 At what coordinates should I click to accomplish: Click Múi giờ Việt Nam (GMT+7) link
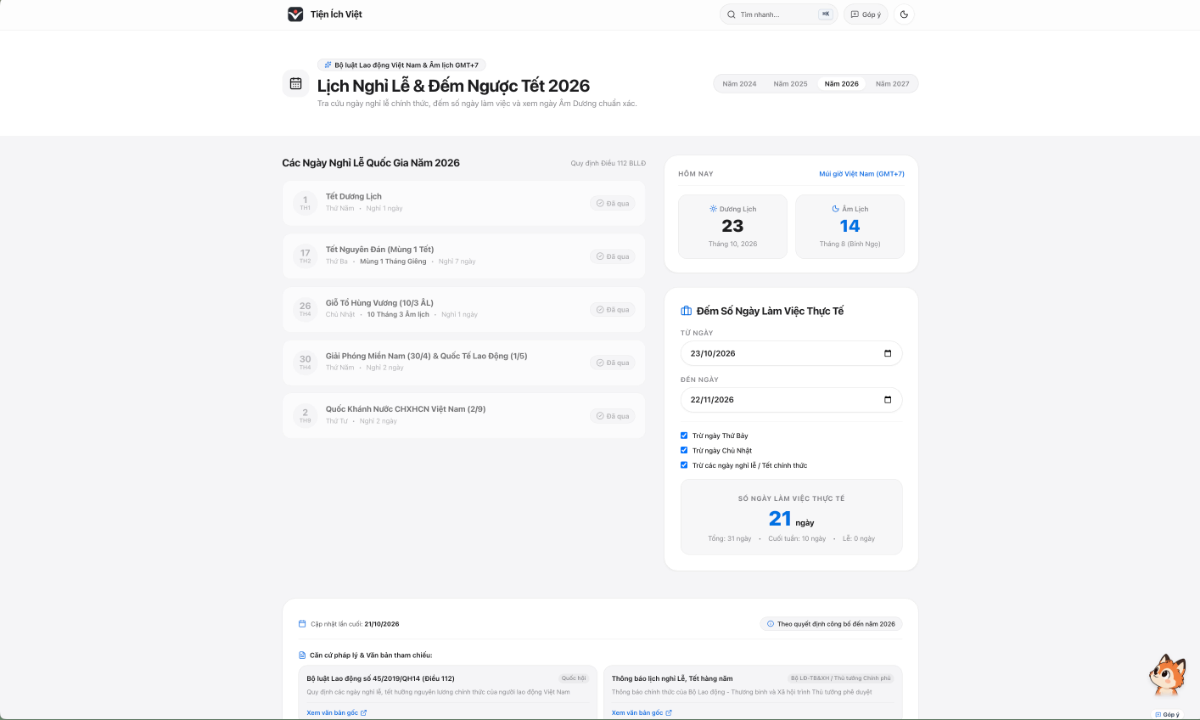tap(862, 174)
